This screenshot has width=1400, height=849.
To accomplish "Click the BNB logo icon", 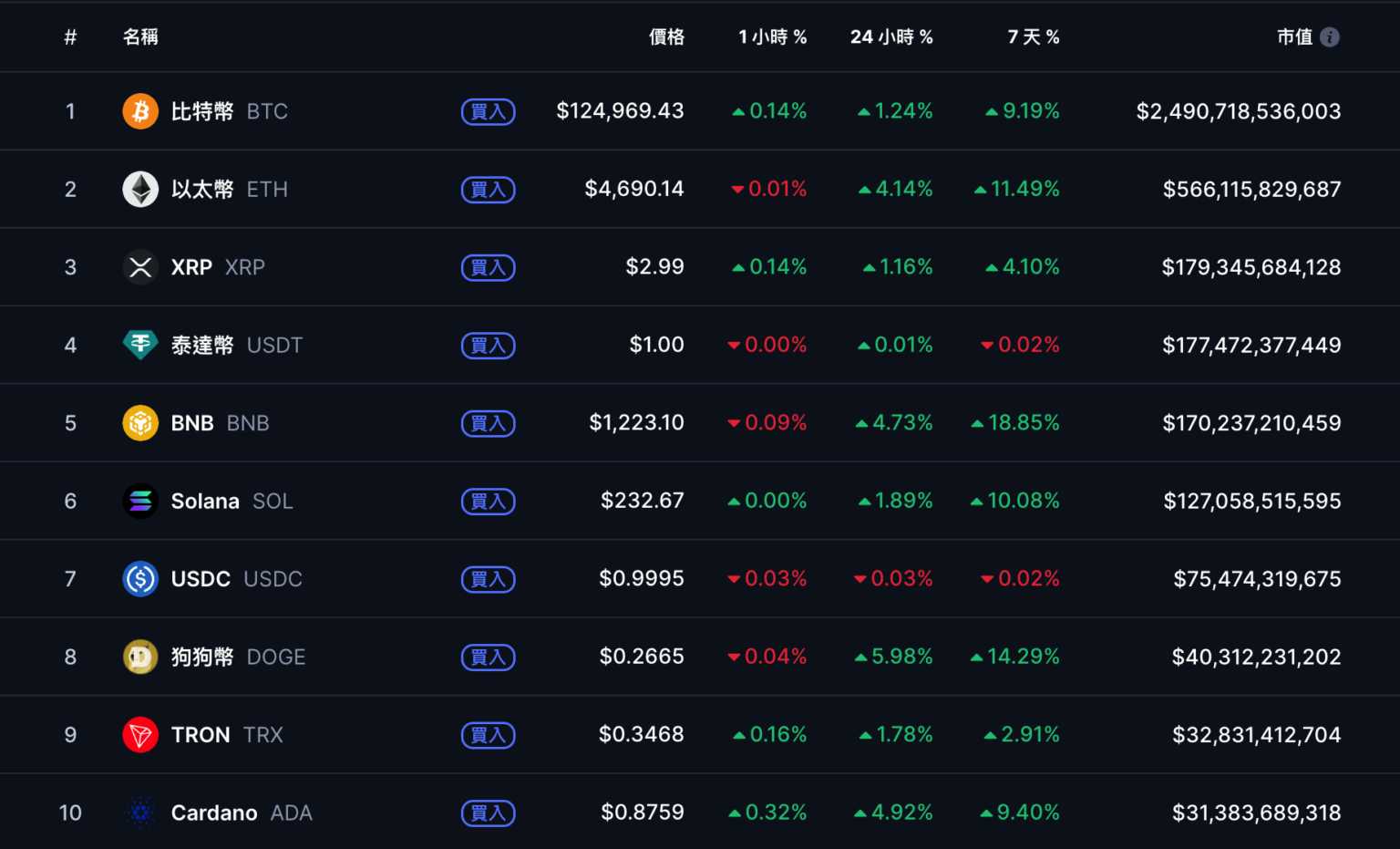I will [x=140, y=423].
